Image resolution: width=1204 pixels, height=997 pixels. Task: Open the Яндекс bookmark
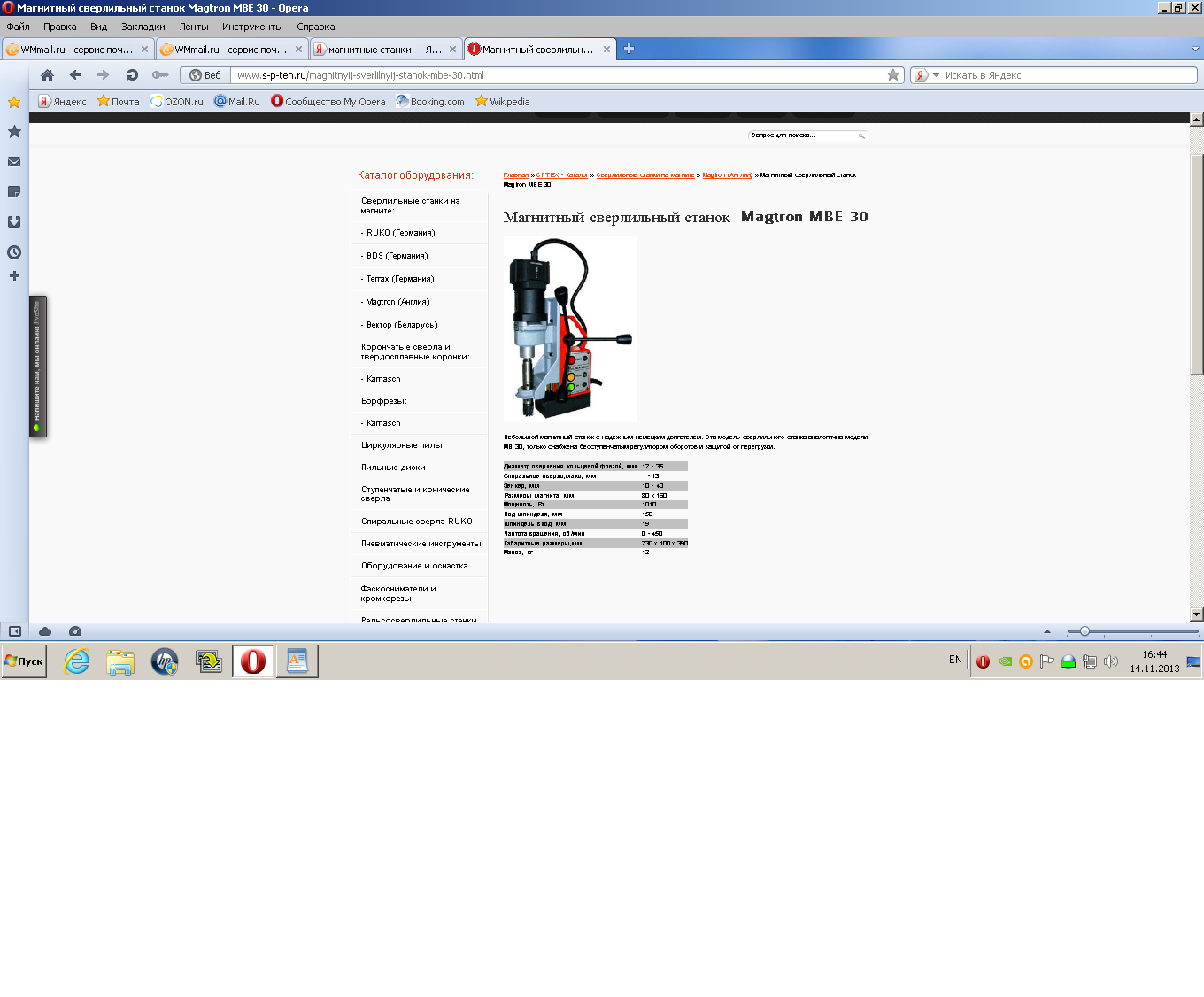[x=62, y=102]
